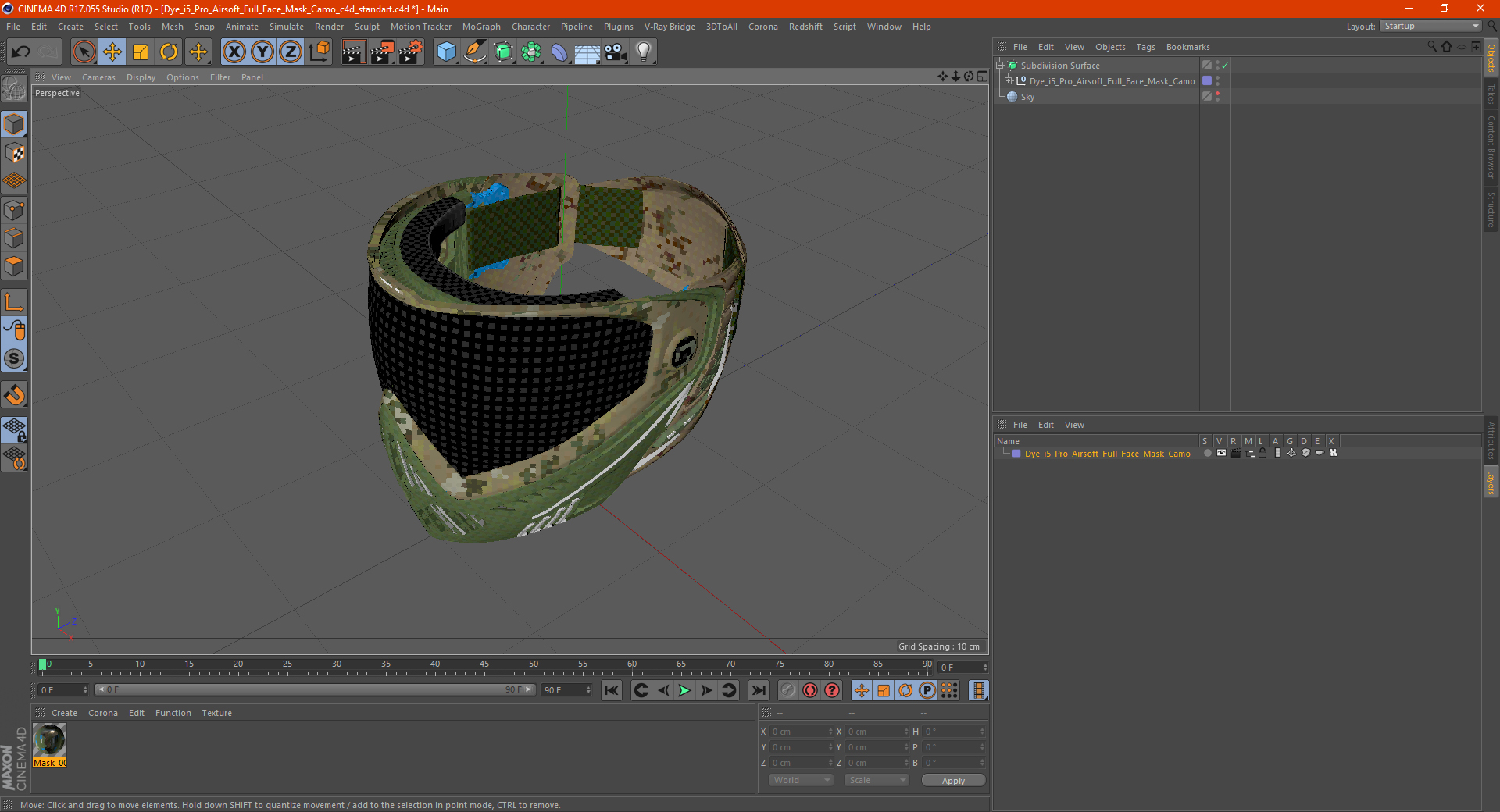Apply coordinate changes with Apply button
This screenshot has width=1500, height=812.
click(953, 781)
